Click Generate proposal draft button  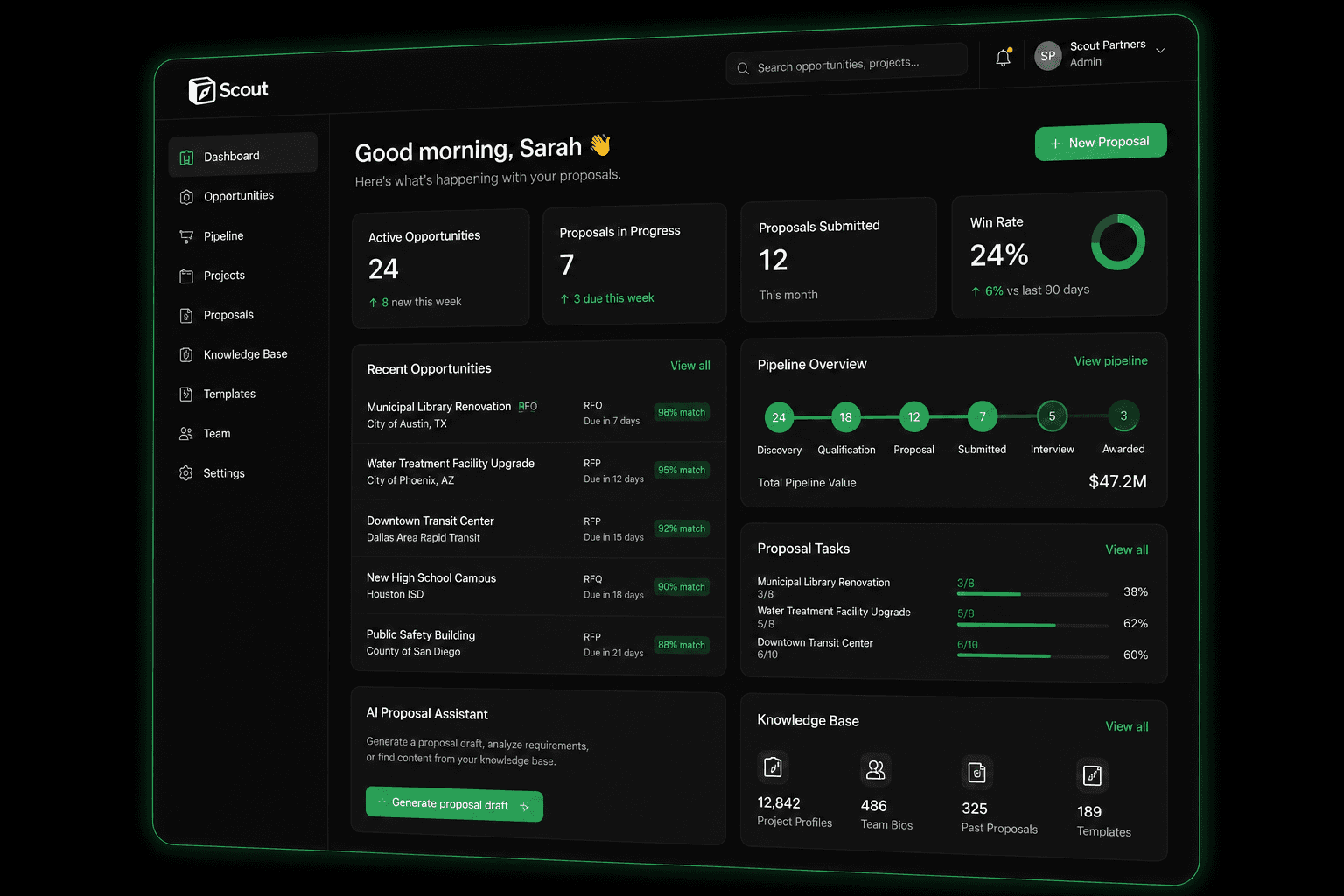pyautogui.click(x=454, y=804)
